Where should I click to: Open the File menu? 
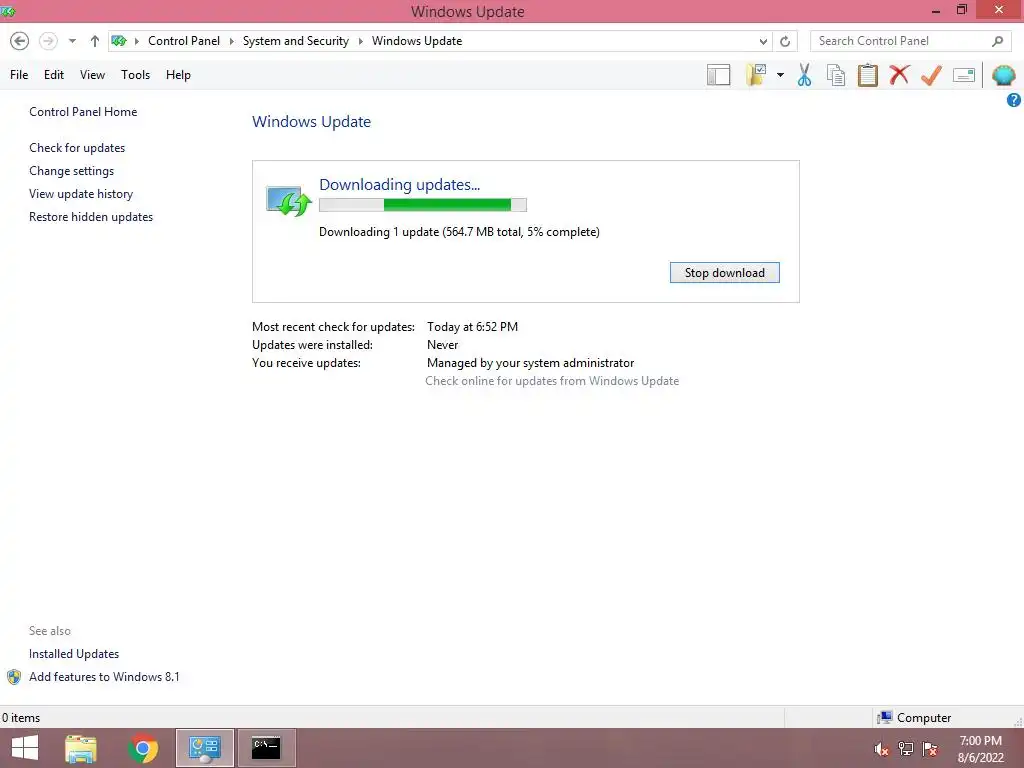[x=19, y=75]
